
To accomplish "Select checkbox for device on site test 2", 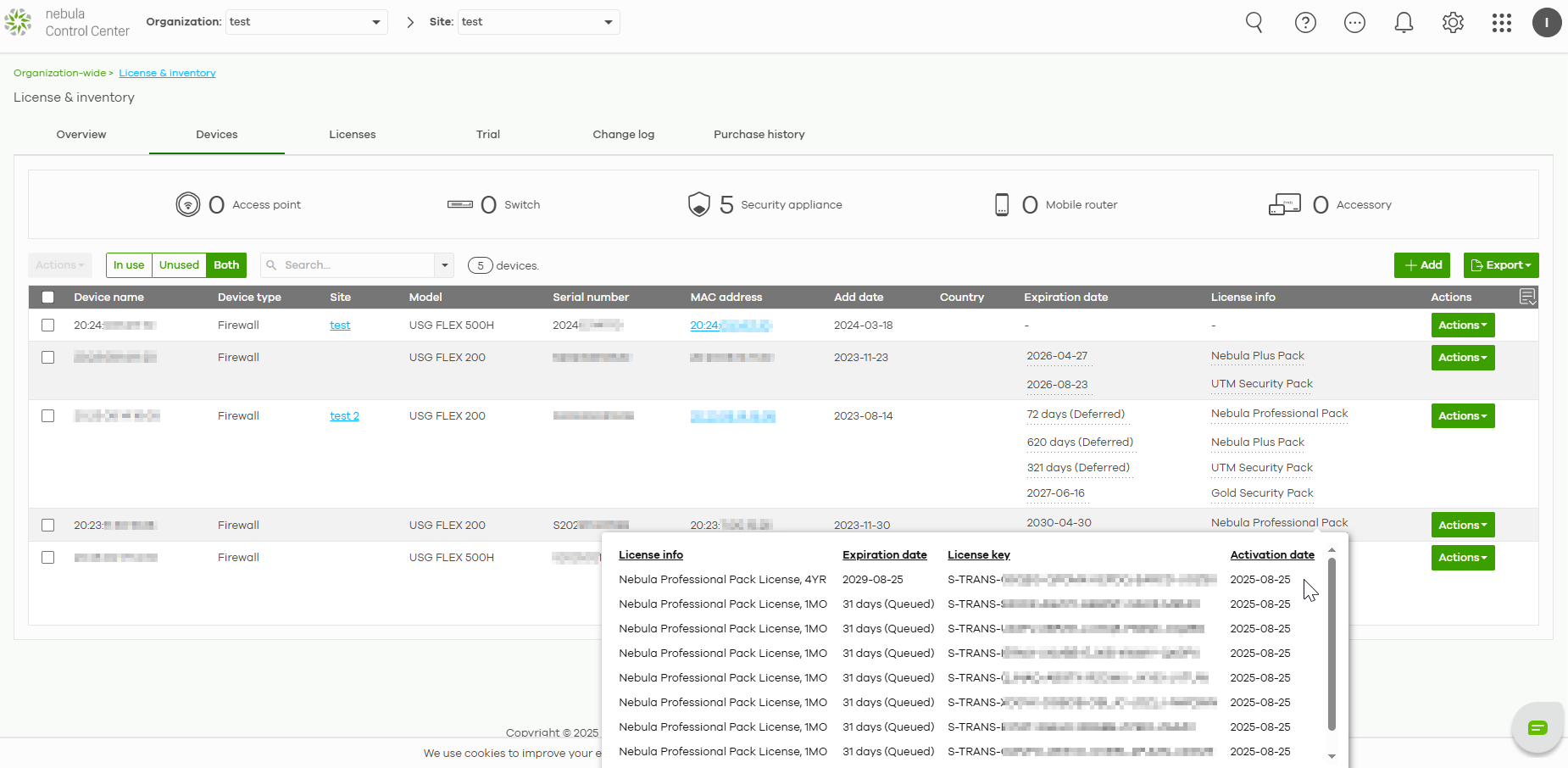I will [x=48, y=416].
